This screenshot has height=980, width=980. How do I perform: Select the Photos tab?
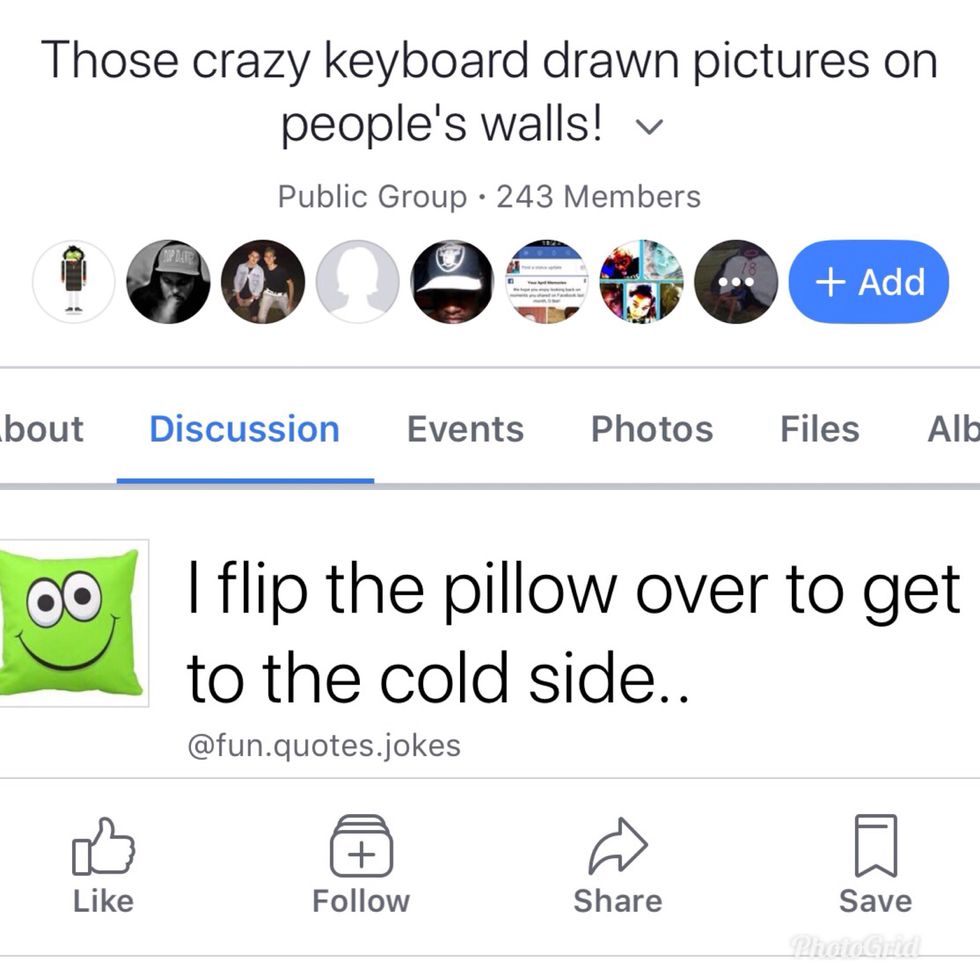[652, 429]
